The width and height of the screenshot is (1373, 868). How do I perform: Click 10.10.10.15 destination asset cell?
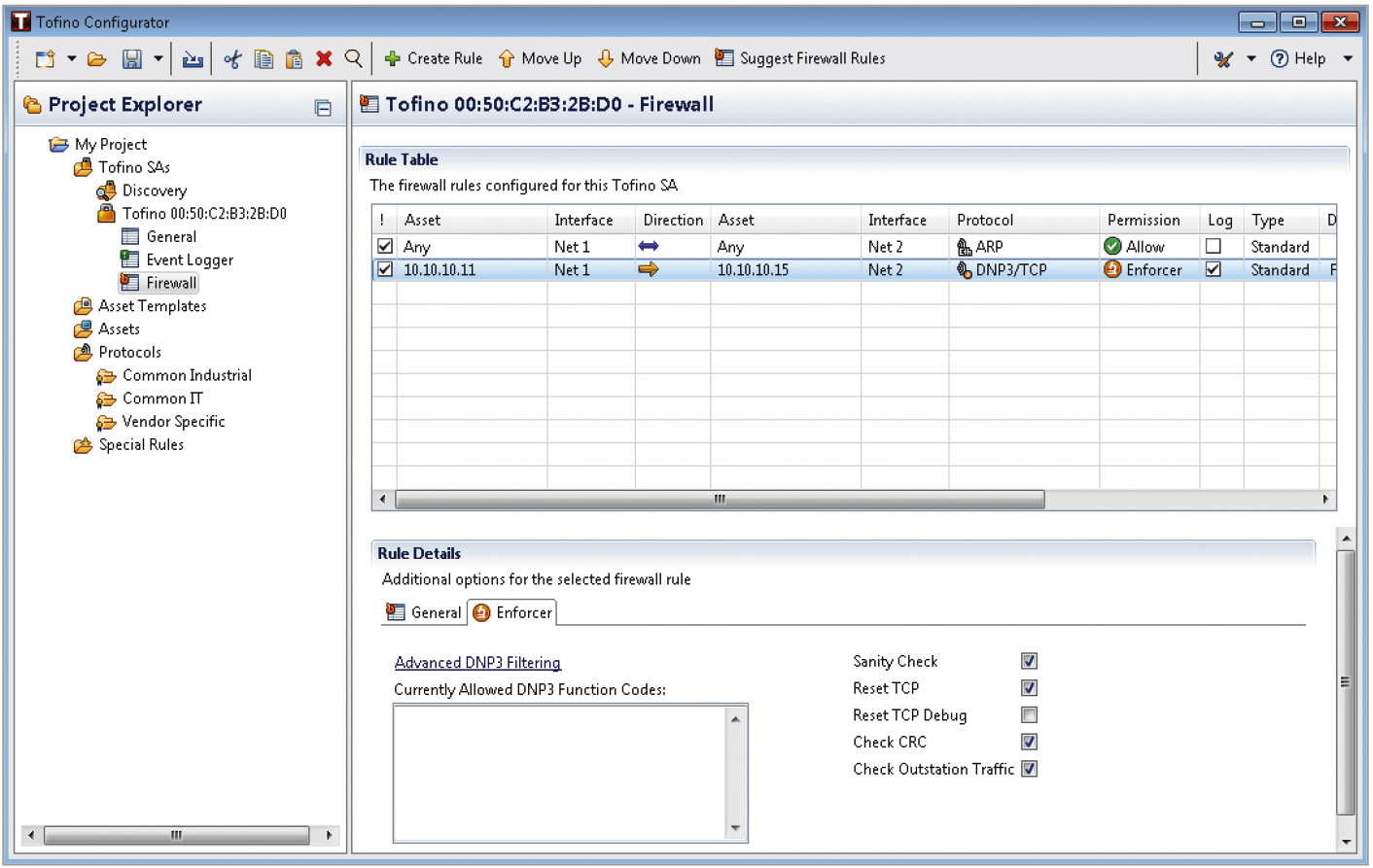786,270
